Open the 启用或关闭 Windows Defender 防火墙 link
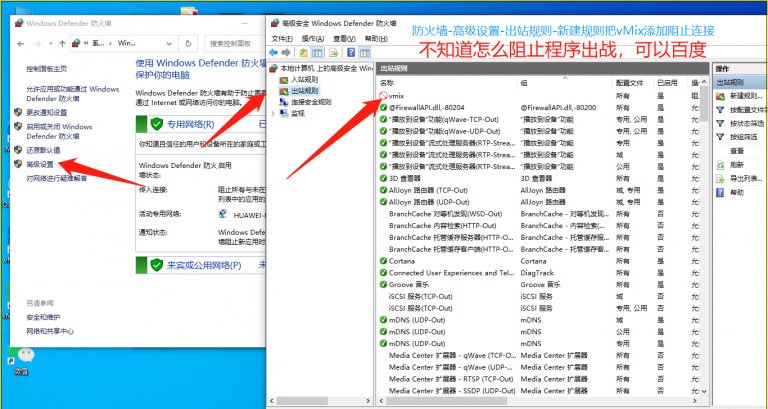Screen dimensions: 768x409 pyautogui.click(x=59, y=131)
